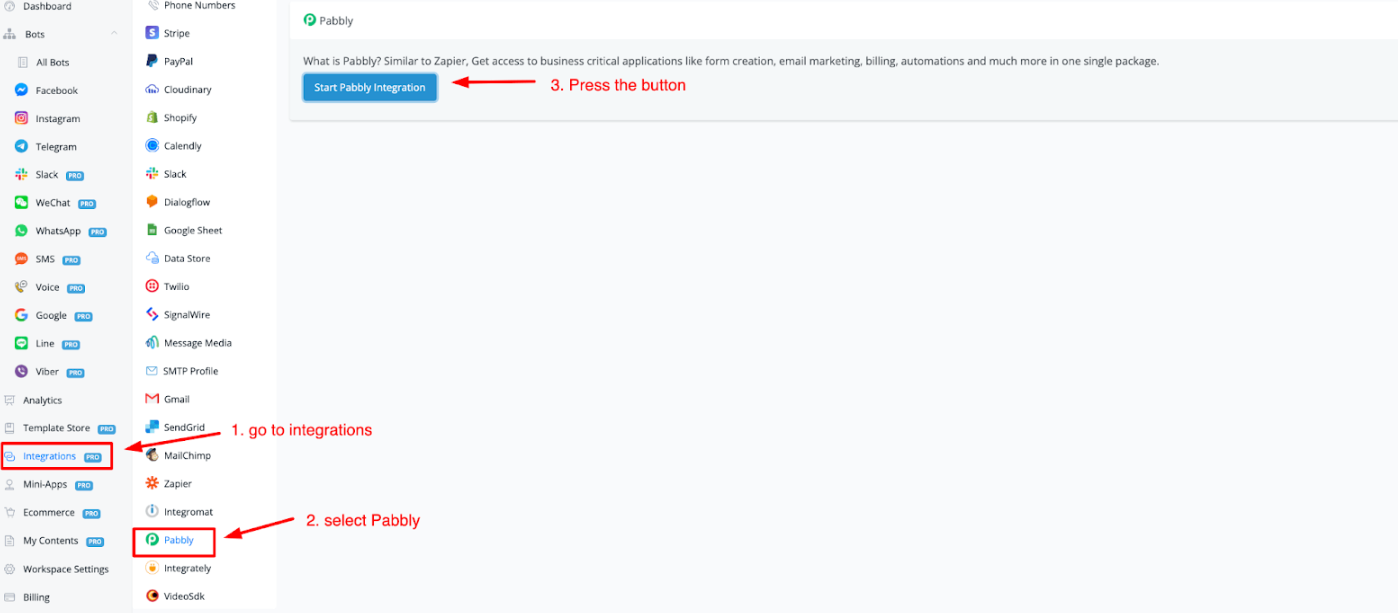
Task: Click the Start Pabbly Integration button
Action: [x=369, y=87]
